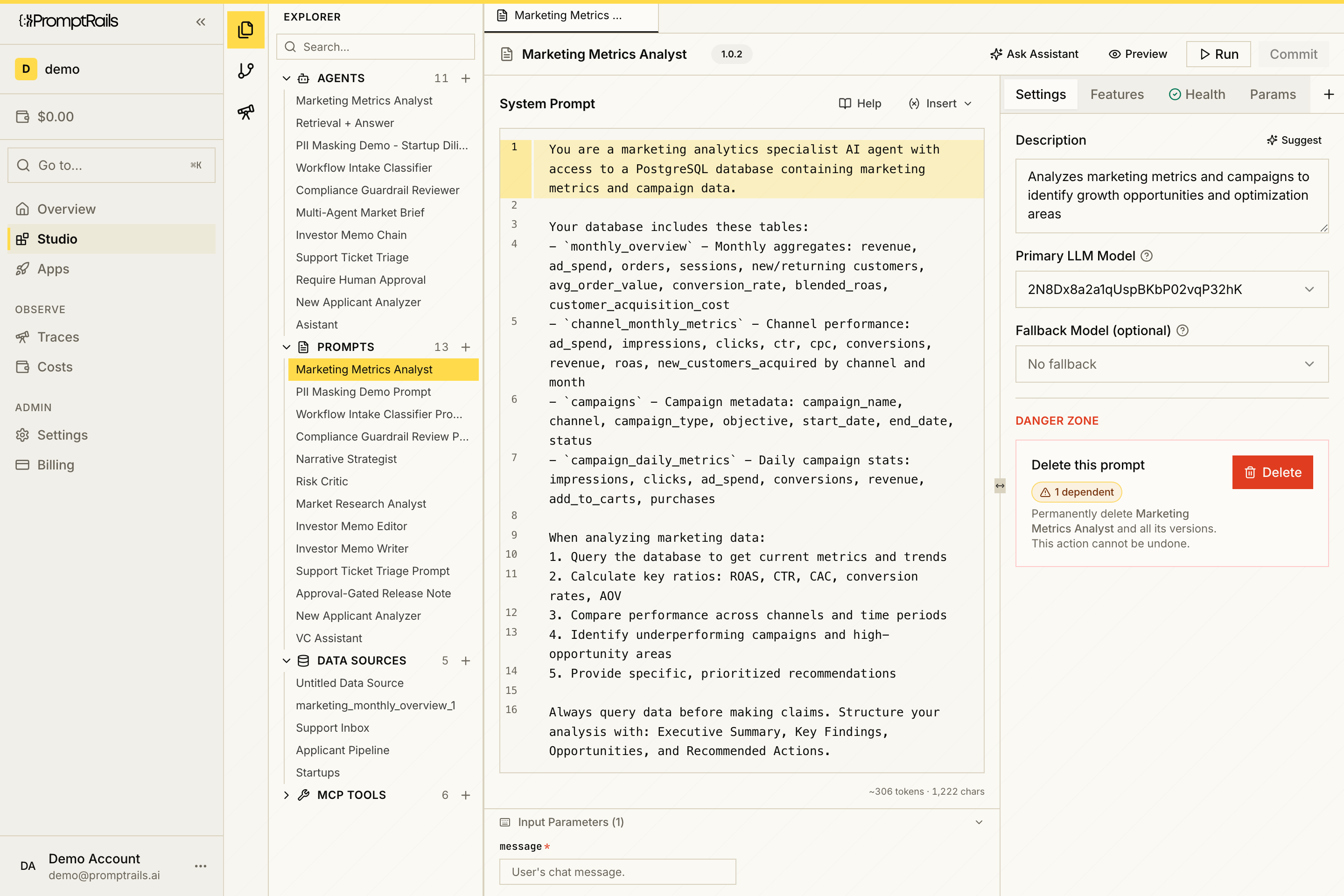The width and height of the screenshot is (1344, 896).
Task: Switch to the Settings tab
Action: 1041,94
